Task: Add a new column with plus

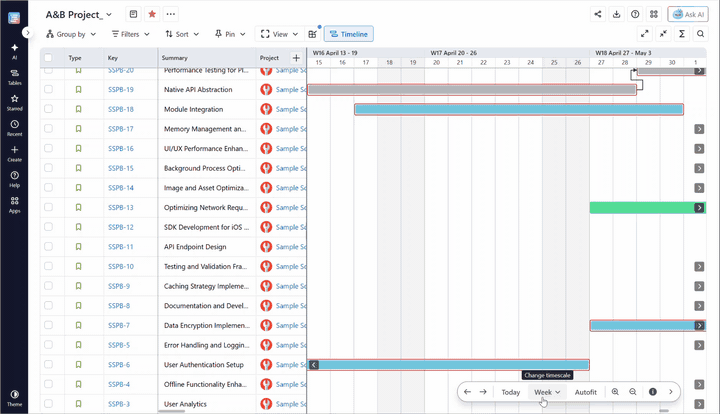Action: click(x=296, y=58)
